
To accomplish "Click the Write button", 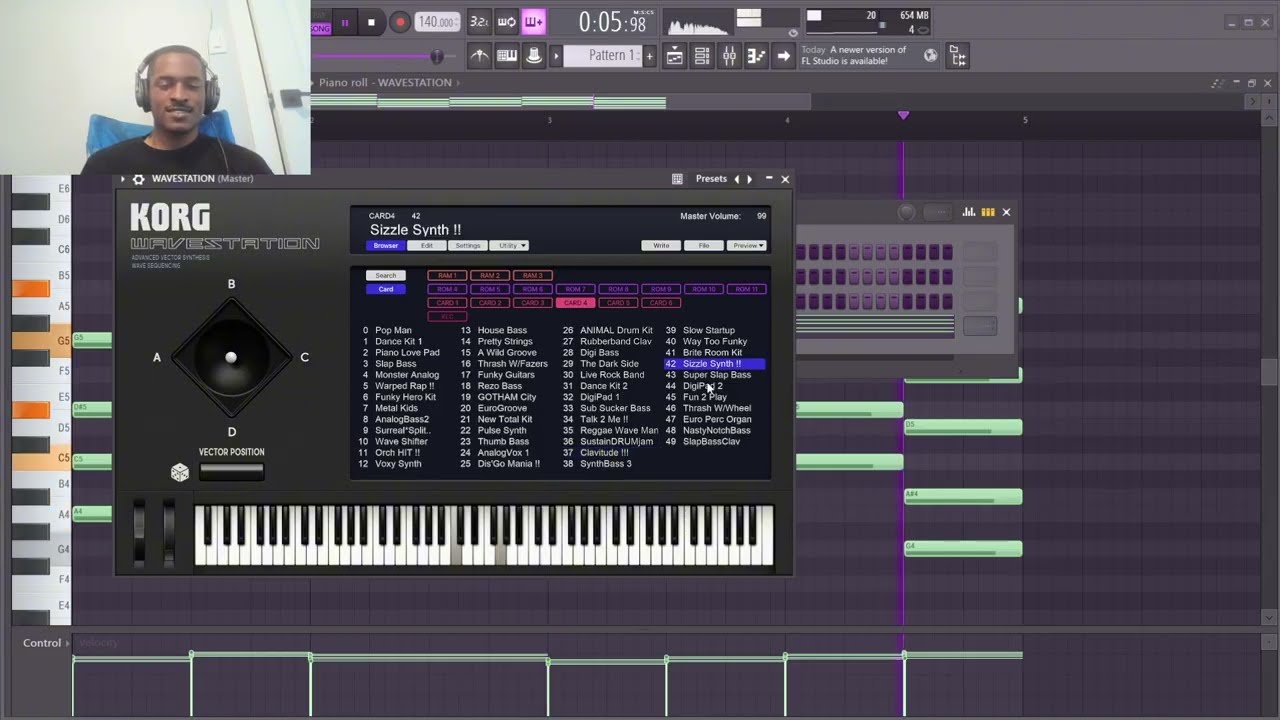I will pyautogui.click(x=661, y=245).
